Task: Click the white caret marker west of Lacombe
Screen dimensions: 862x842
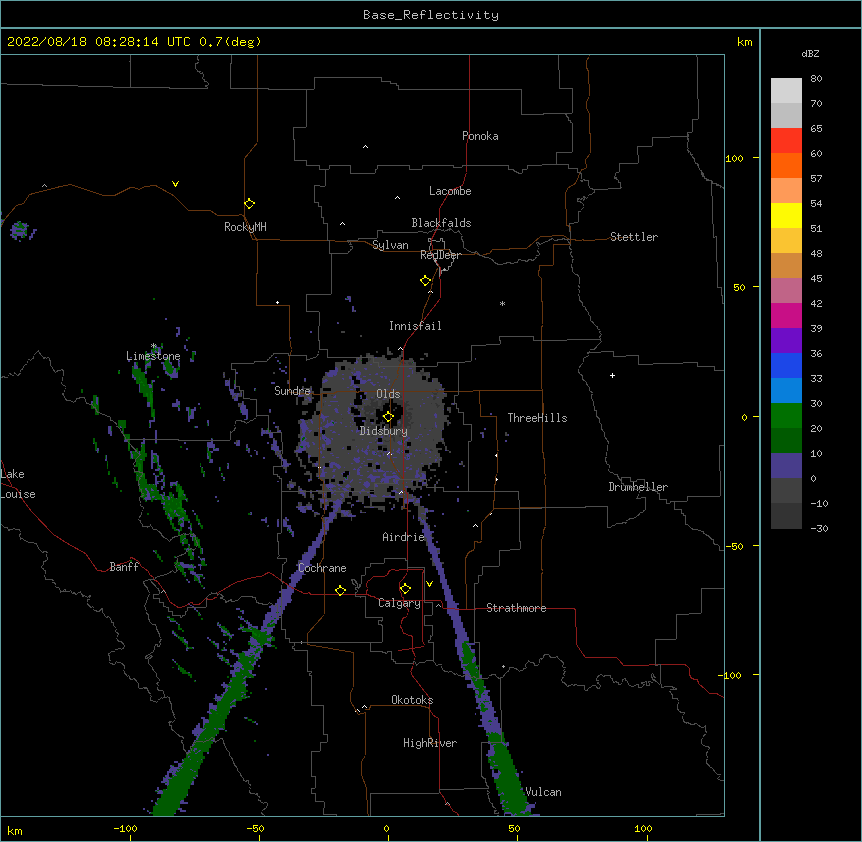Action: tap(397, 198)
